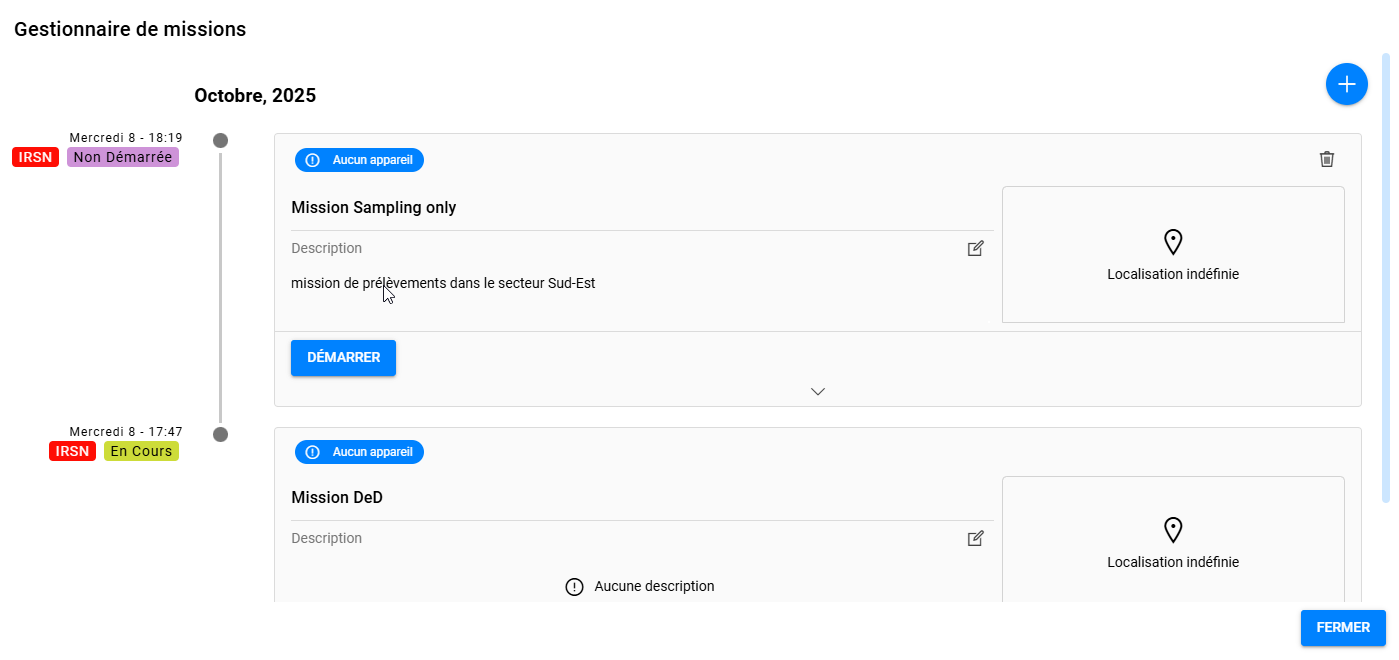The width and height of the screenshot is (1399, 660).
Task: Click the En Cours status tag
Action: pos(141,451)
